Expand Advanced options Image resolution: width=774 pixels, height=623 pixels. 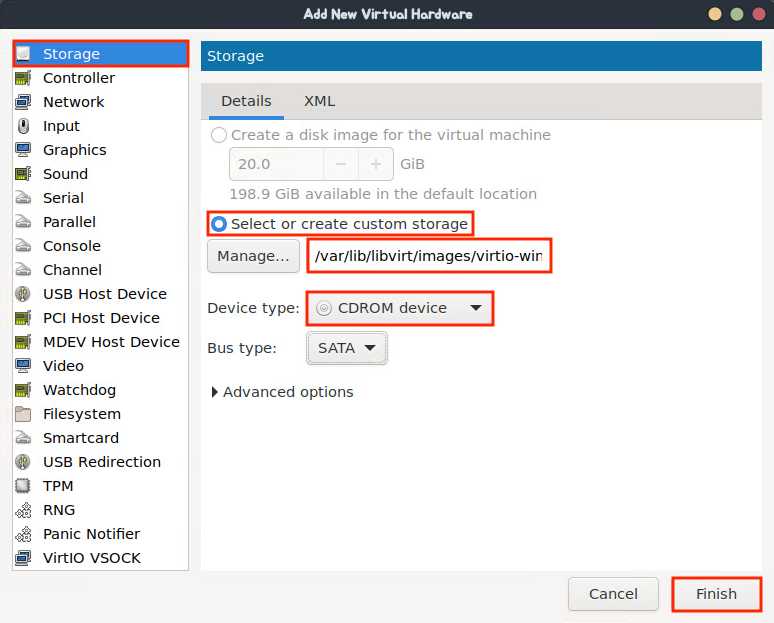282,392
